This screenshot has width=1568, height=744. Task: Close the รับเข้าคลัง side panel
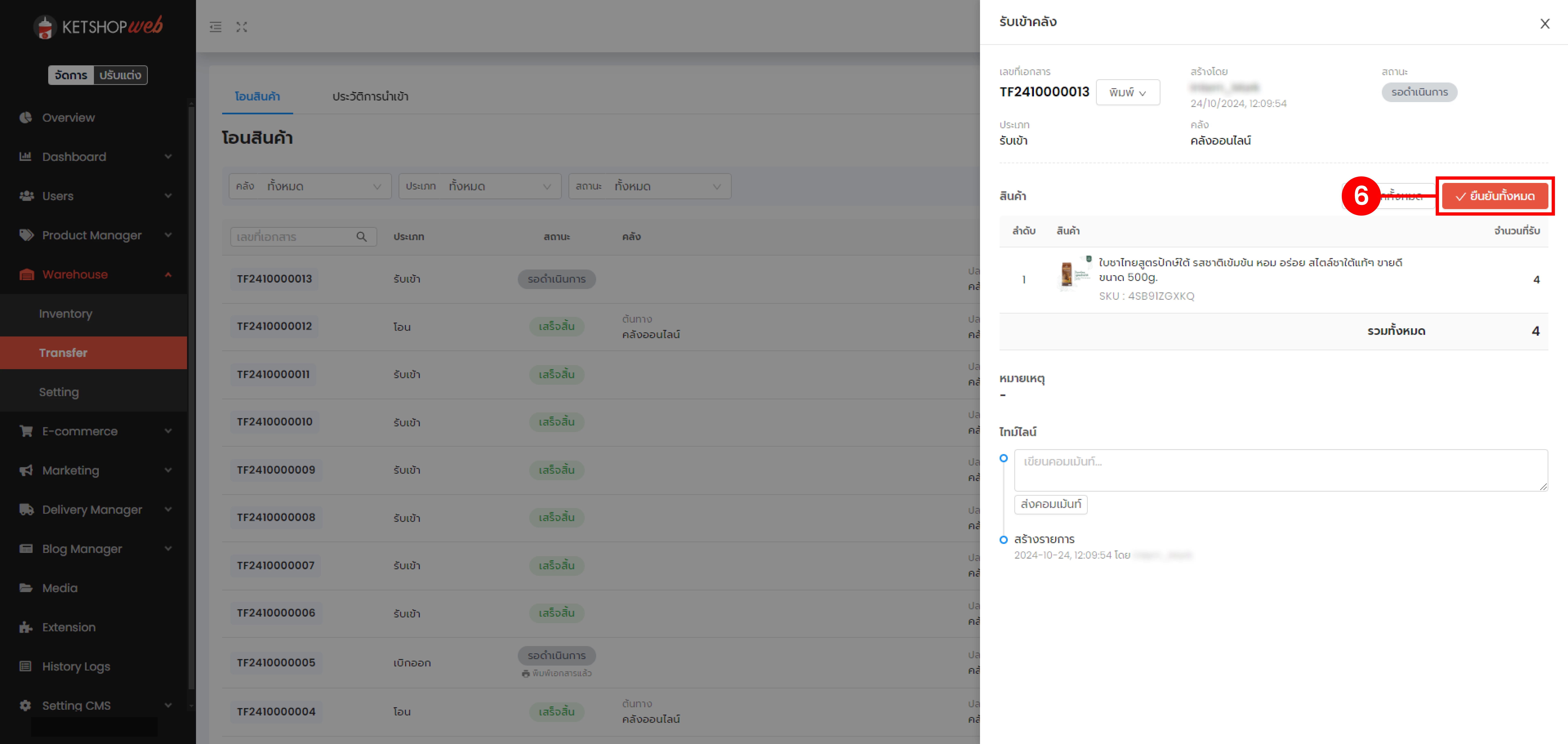coord(1545,24)
